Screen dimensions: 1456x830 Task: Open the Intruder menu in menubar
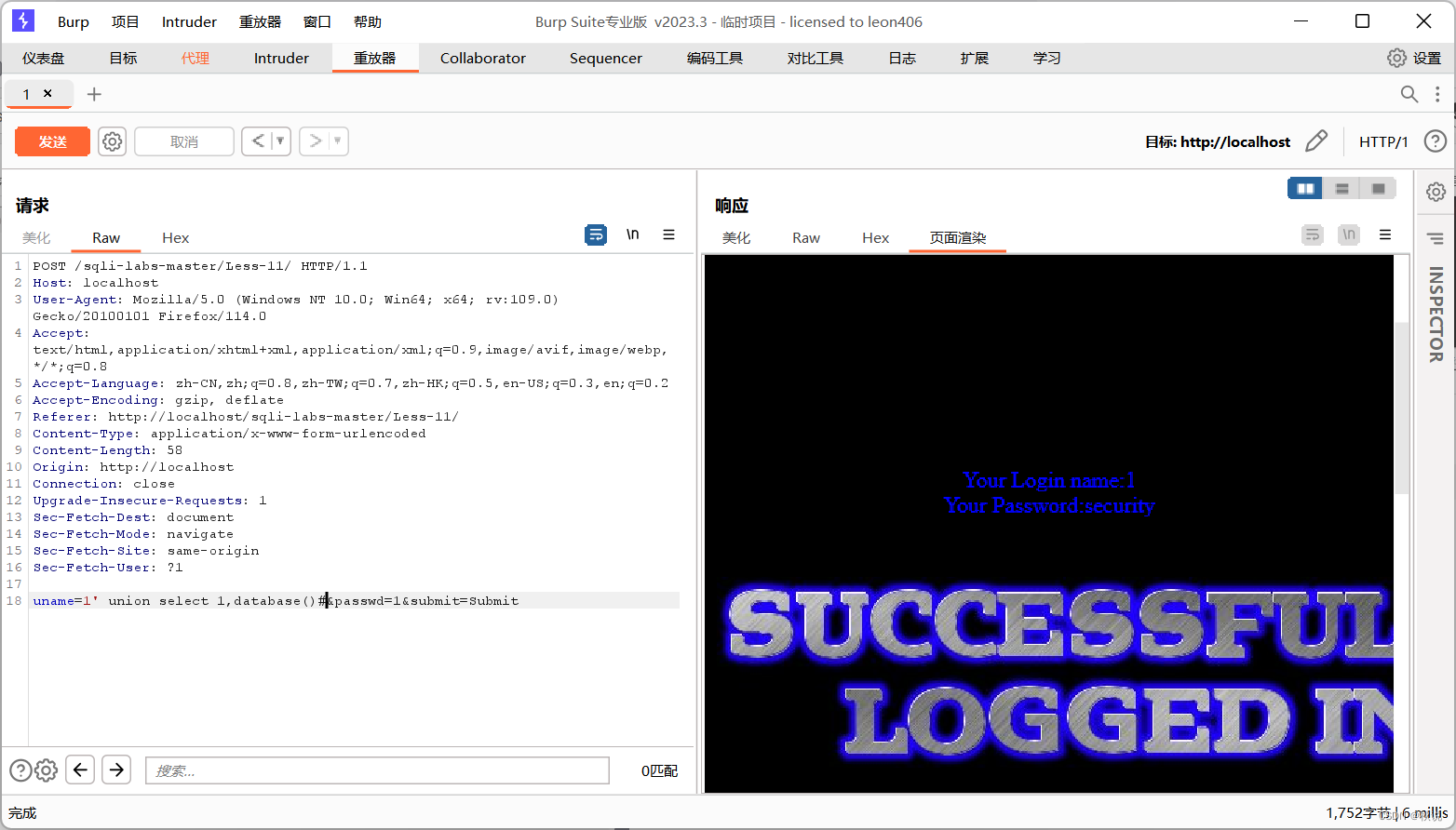189,21
